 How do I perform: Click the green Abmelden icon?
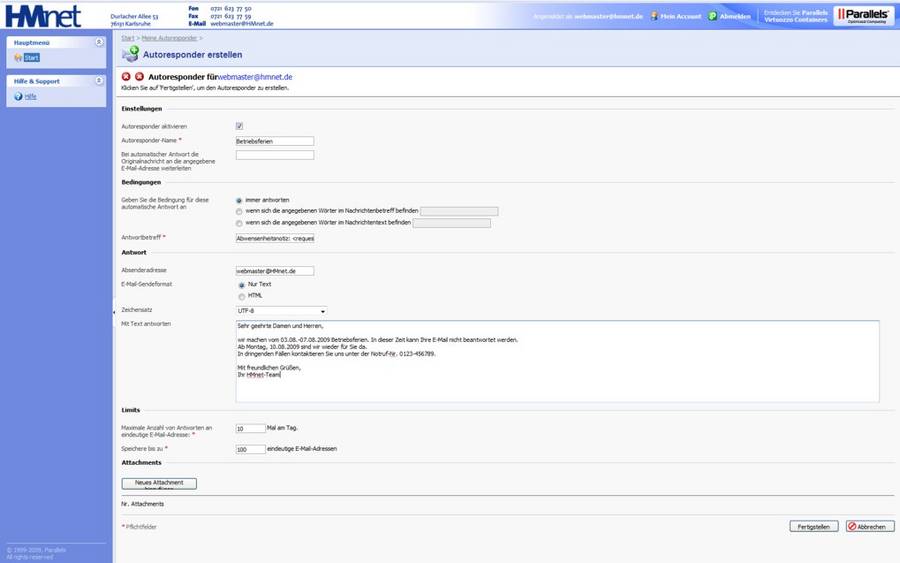click(x=712, y=16)
